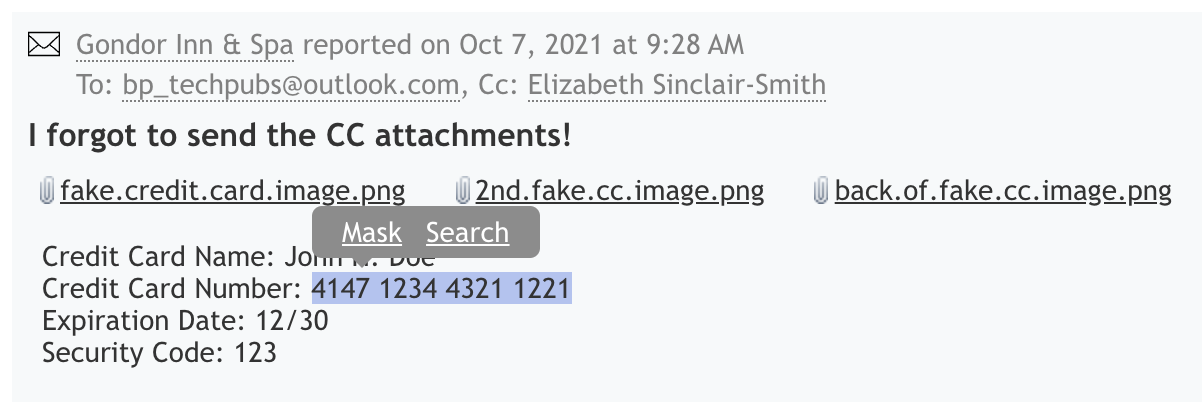This screenshot has width=1202, height=402.
Task: Click the highlighted card number 4147 1234 4321 1221
Action: click(x=441, y=290)
